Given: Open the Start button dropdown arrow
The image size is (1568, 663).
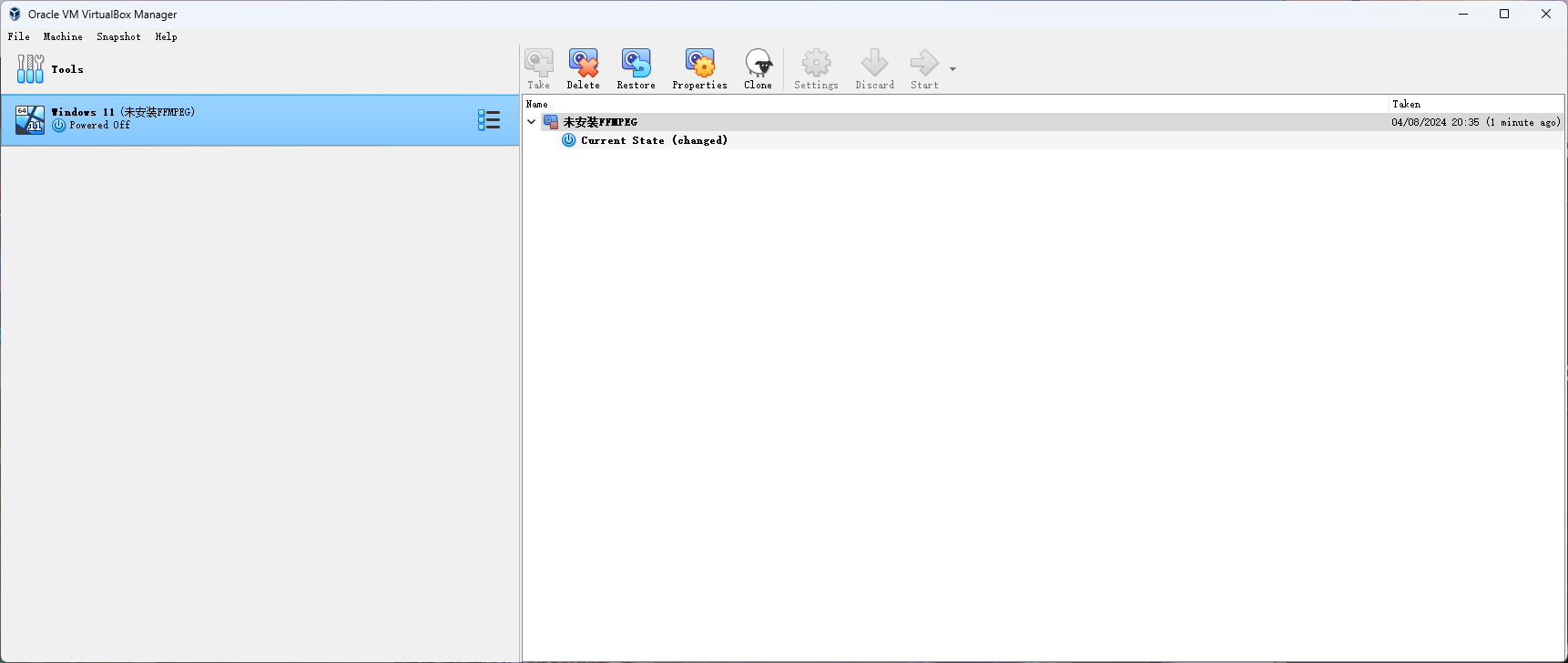Looking at the screenshot, I should (x=953, y=69).
